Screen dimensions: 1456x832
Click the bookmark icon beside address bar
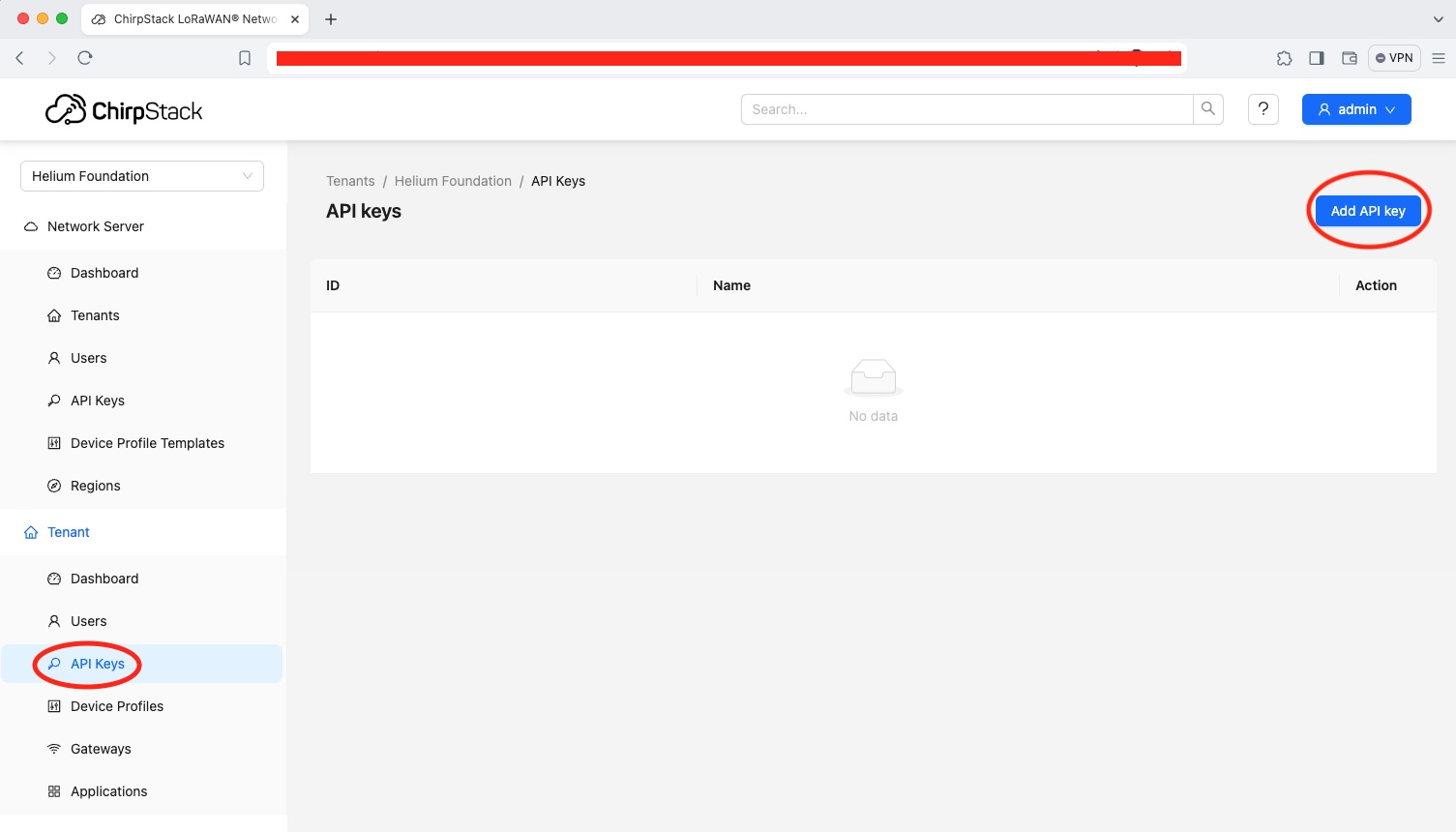(x=245, y=58)
